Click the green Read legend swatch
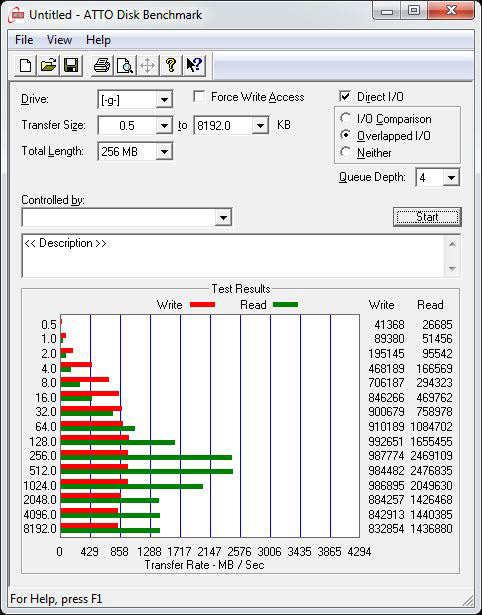This screenshot has height=615, width=482. coord(285,304)
